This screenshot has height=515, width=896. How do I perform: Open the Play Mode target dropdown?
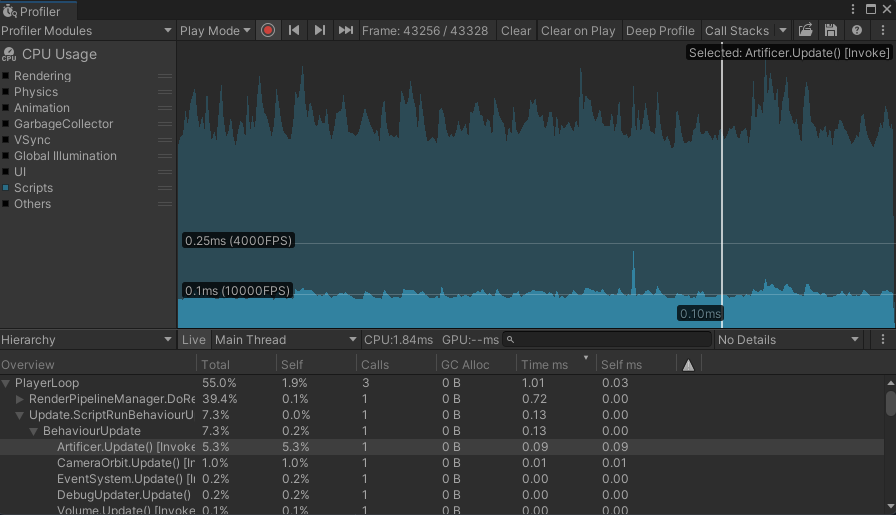tap(215, 30)
